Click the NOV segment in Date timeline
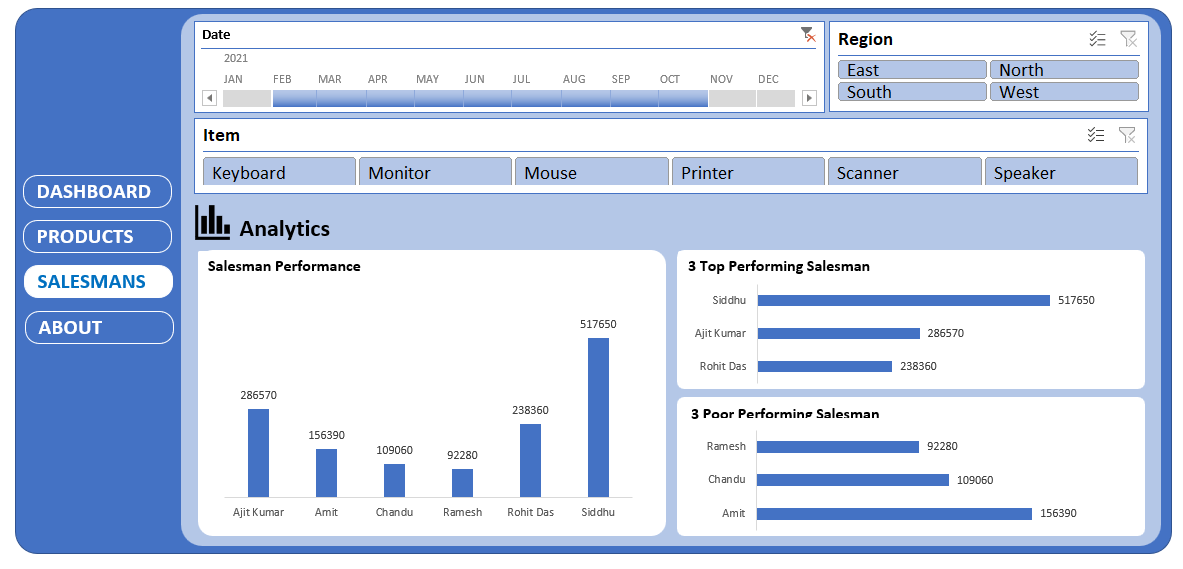Image resolution: width=1183 pixels, height=569 pixels. pyautogui.click(x=732, y=98)
